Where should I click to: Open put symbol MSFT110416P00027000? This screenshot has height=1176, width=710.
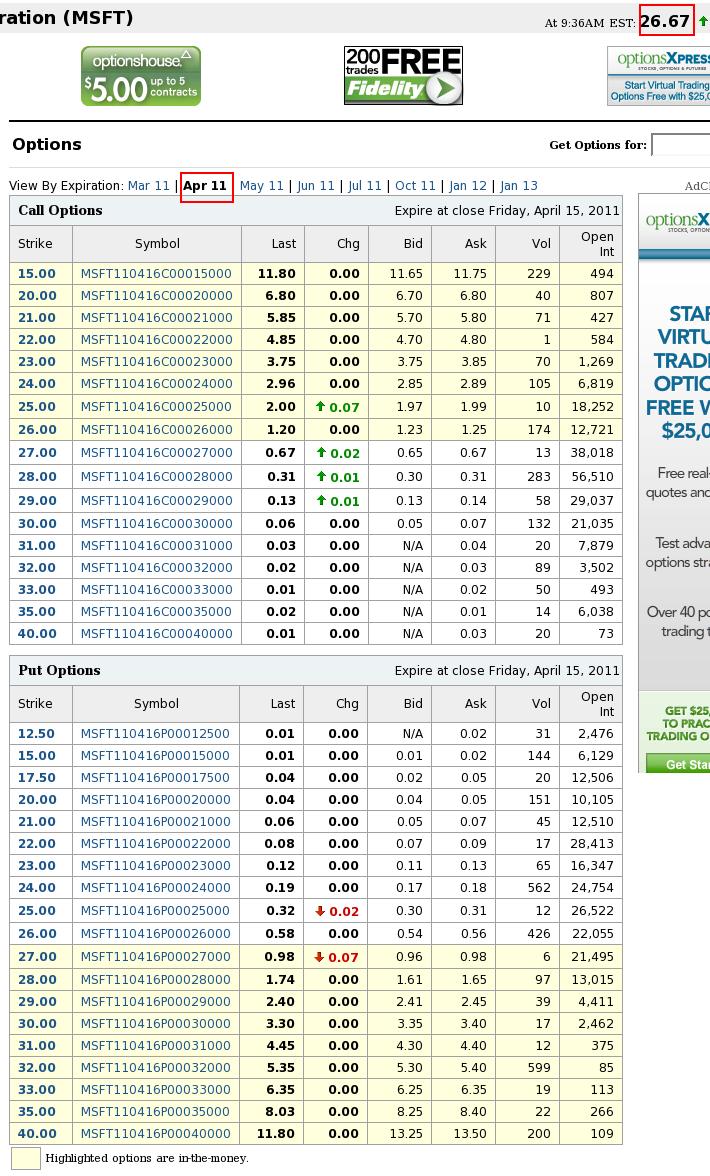click(155, 957)
